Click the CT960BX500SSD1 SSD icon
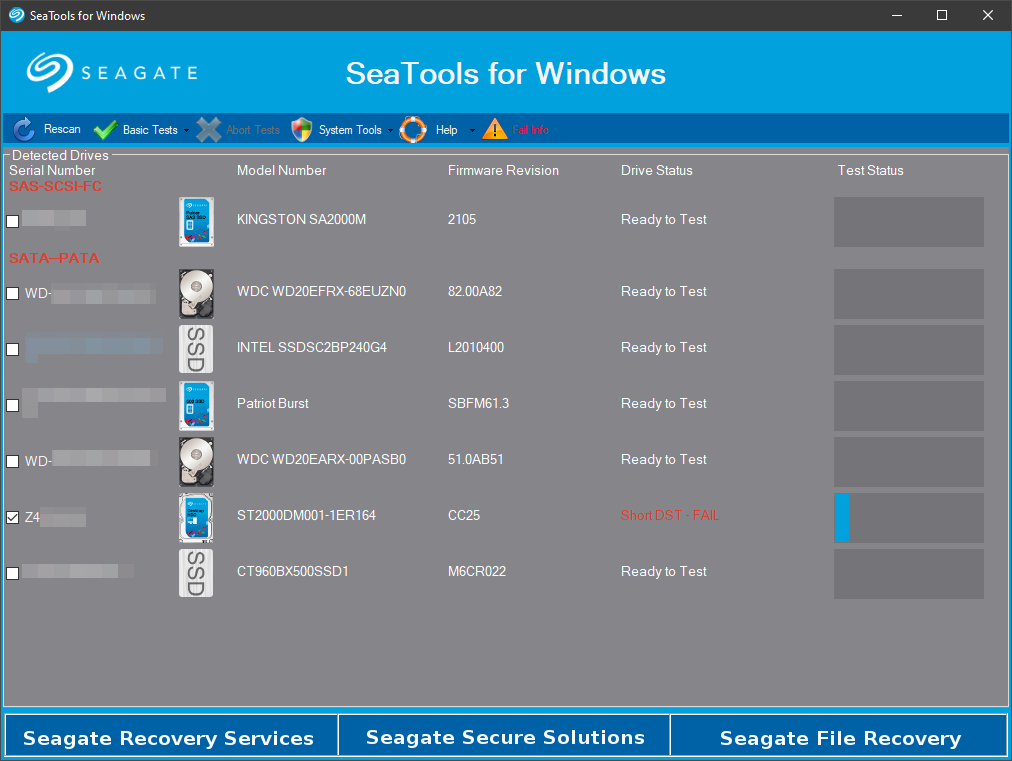The height and width of the screenshot is (761, 1012). (196, 573)
